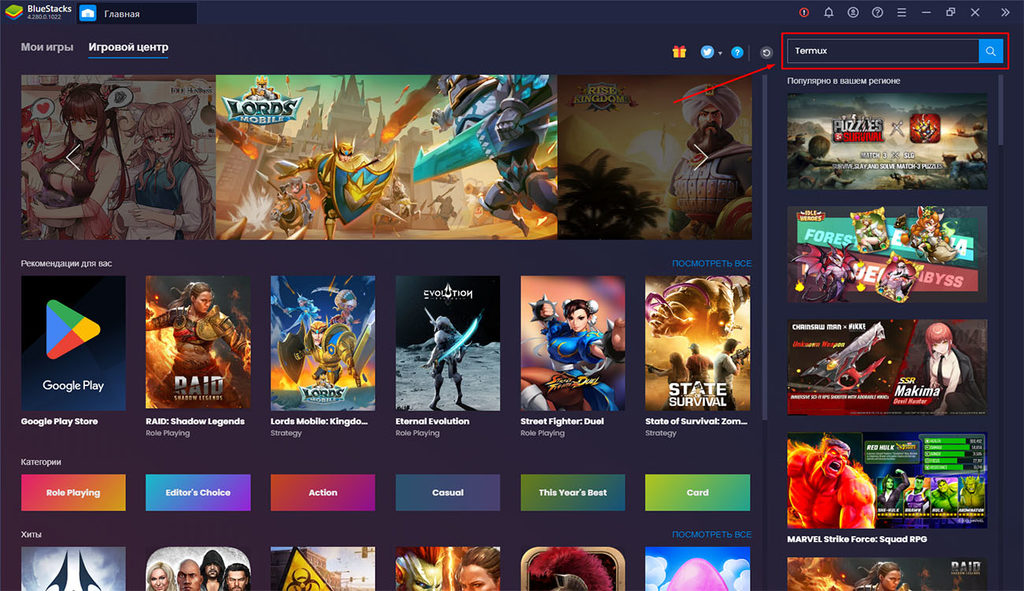Click the anime girls banner image

[x=118, y=157]
